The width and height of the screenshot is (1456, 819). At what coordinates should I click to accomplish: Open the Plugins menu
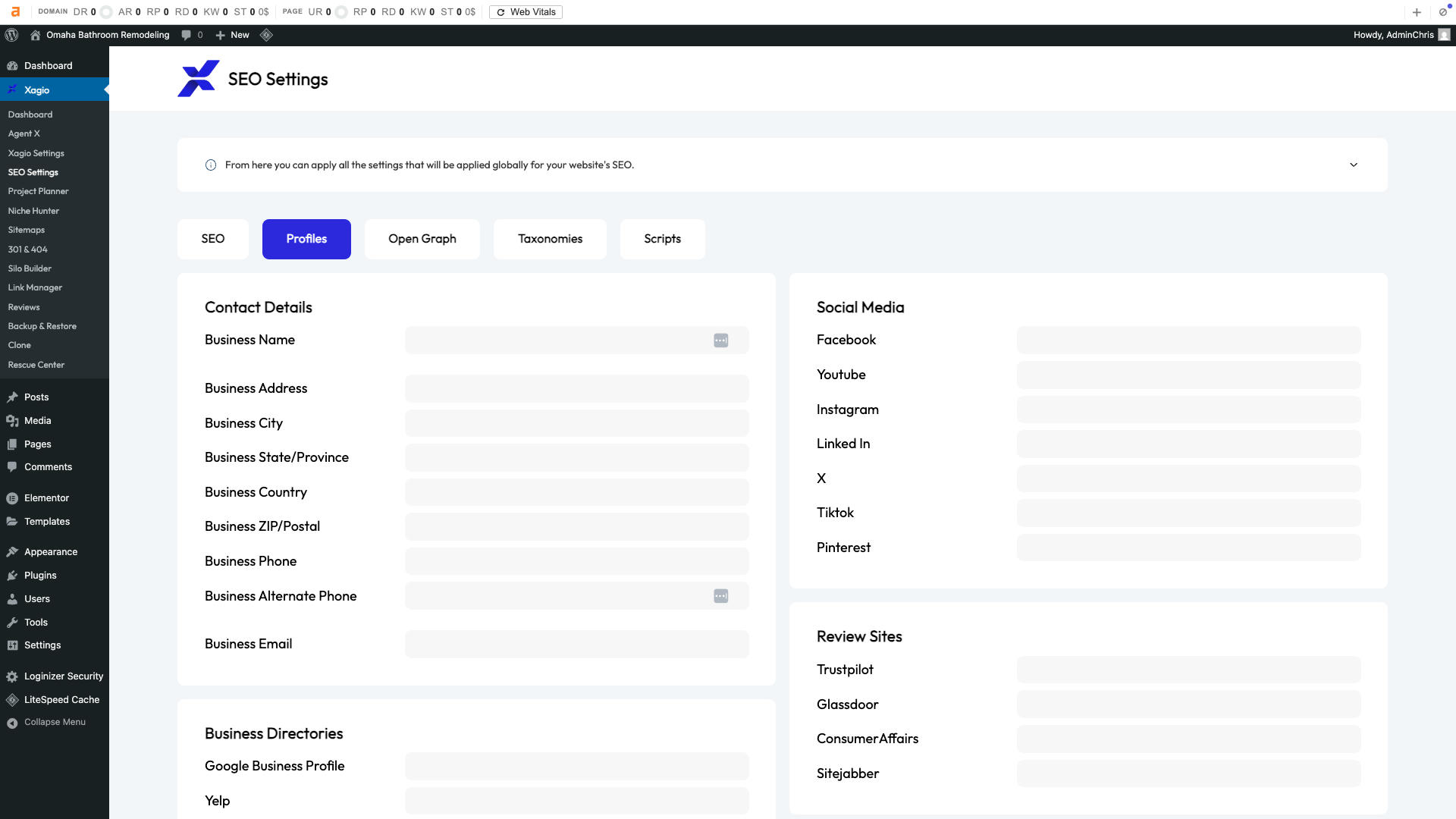[x=55, y=576]
